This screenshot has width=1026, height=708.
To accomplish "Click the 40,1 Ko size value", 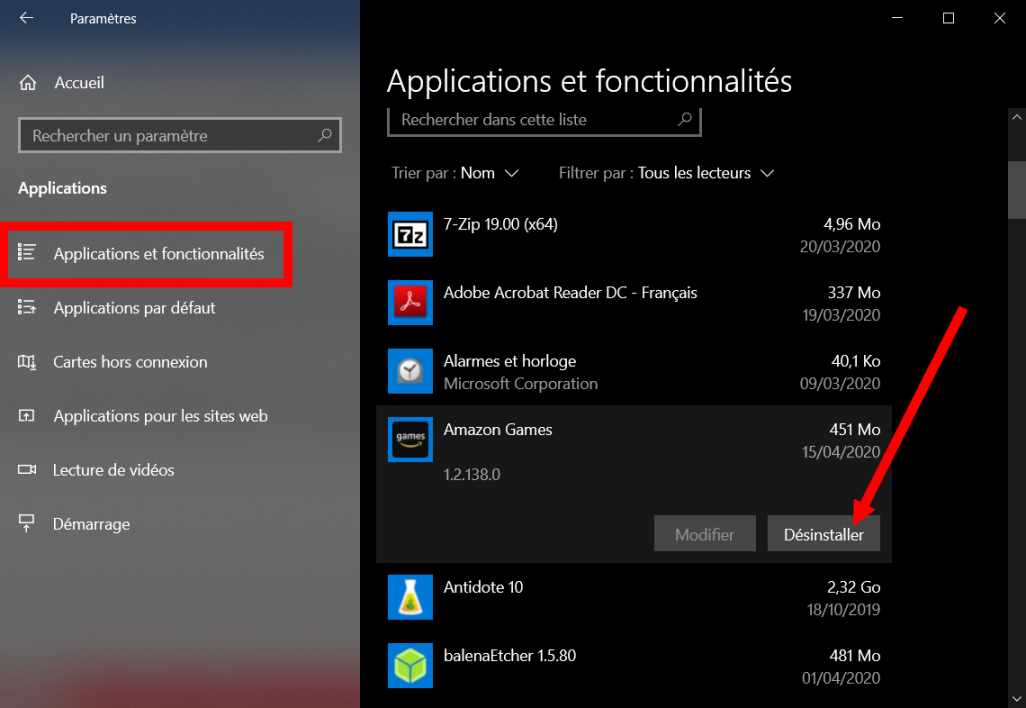I will 855,361.
